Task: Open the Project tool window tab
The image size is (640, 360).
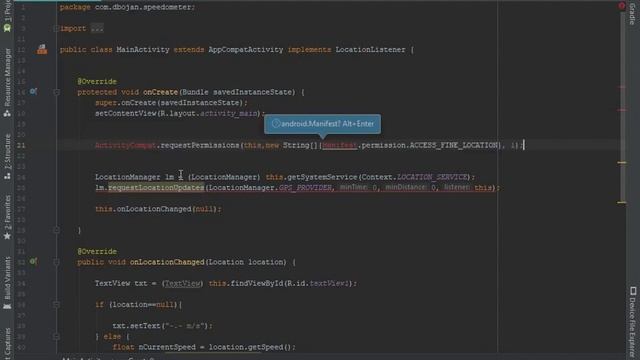Action: point(7,10)
